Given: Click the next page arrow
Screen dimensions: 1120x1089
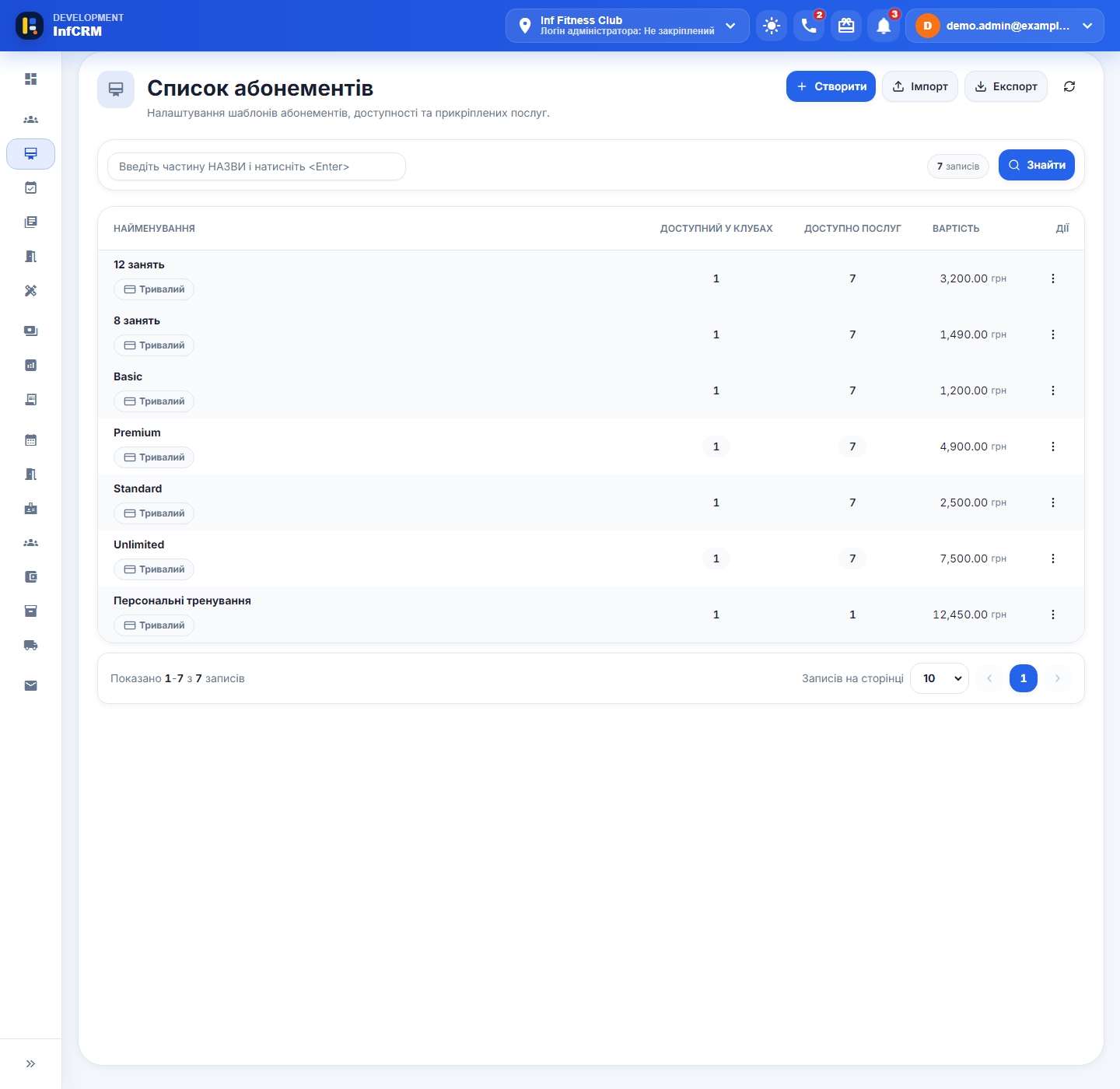Looking at the screenshot, I should 1058,678.
